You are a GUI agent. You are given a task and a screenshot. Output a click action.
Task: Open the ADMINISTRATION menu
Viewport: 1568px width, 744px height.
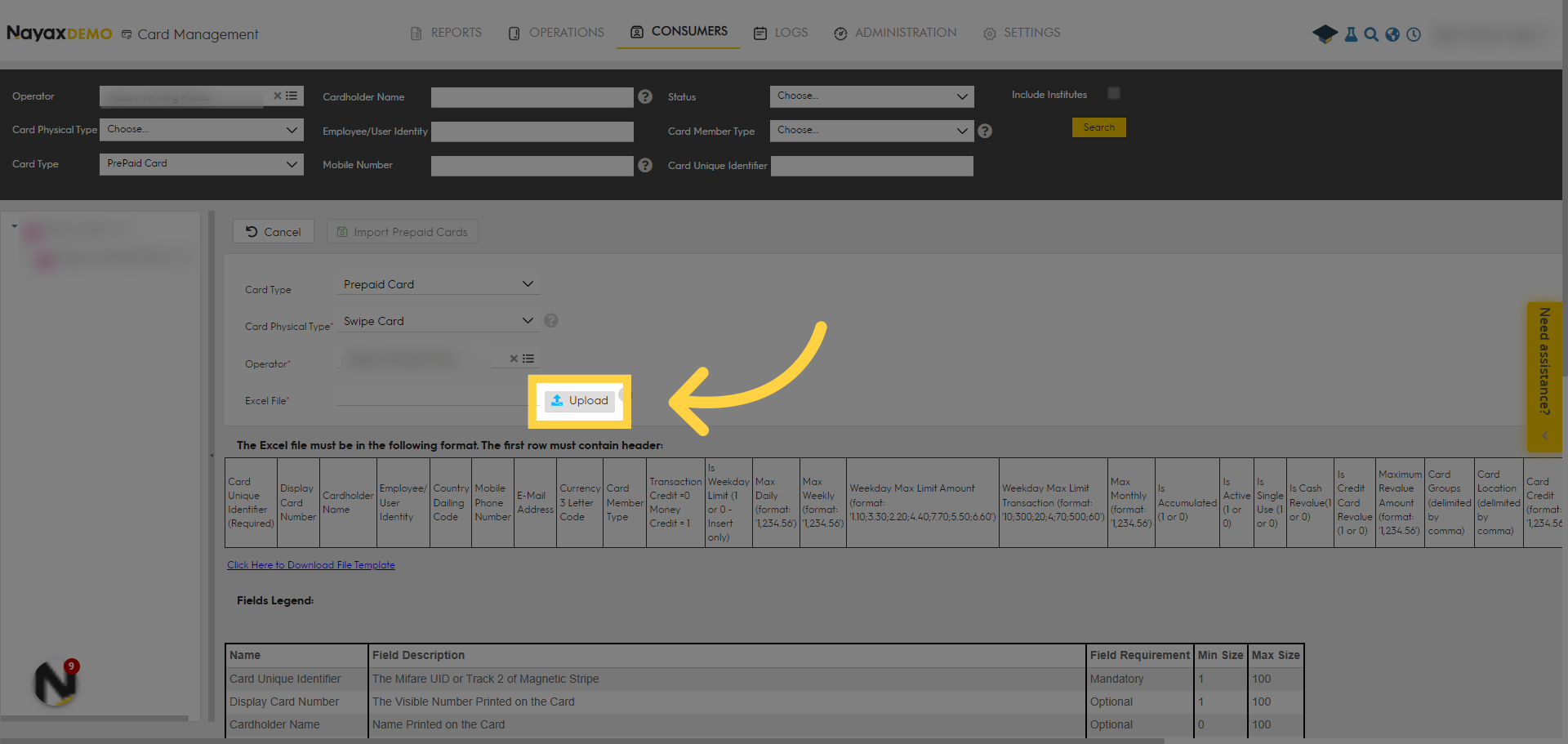(x=895, y=33)
